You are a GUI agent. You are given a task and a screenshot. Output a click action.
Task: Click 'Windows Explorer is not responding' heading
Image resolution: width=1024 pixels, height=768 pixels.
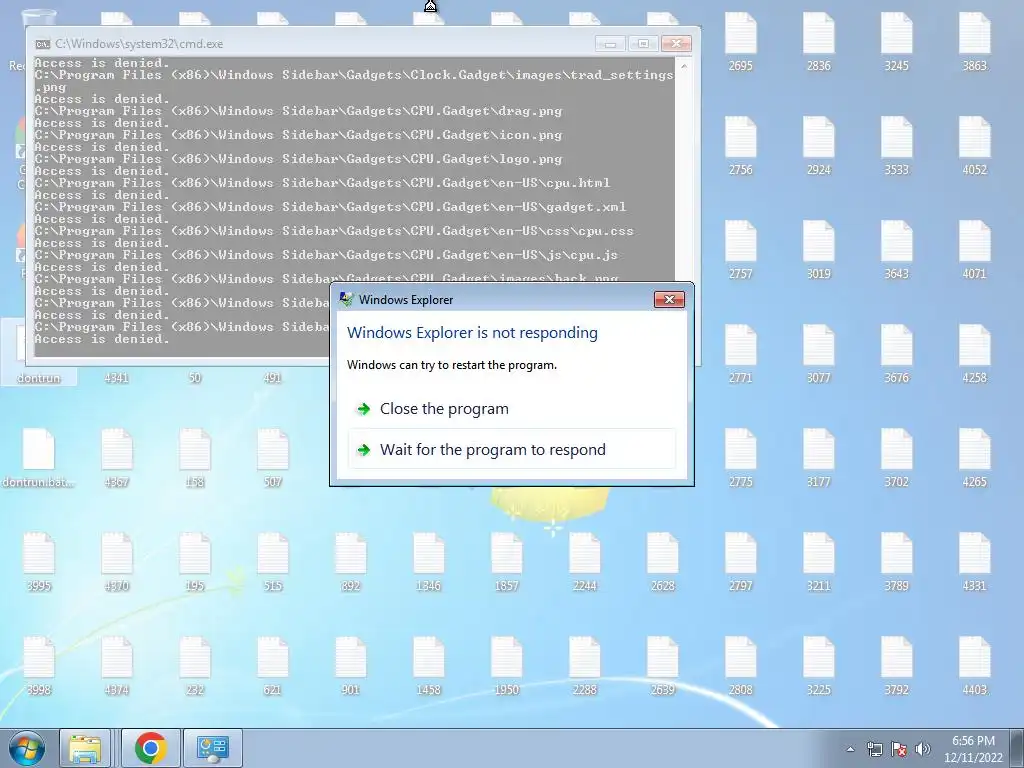pyautogui.click(x=472, y=332)
